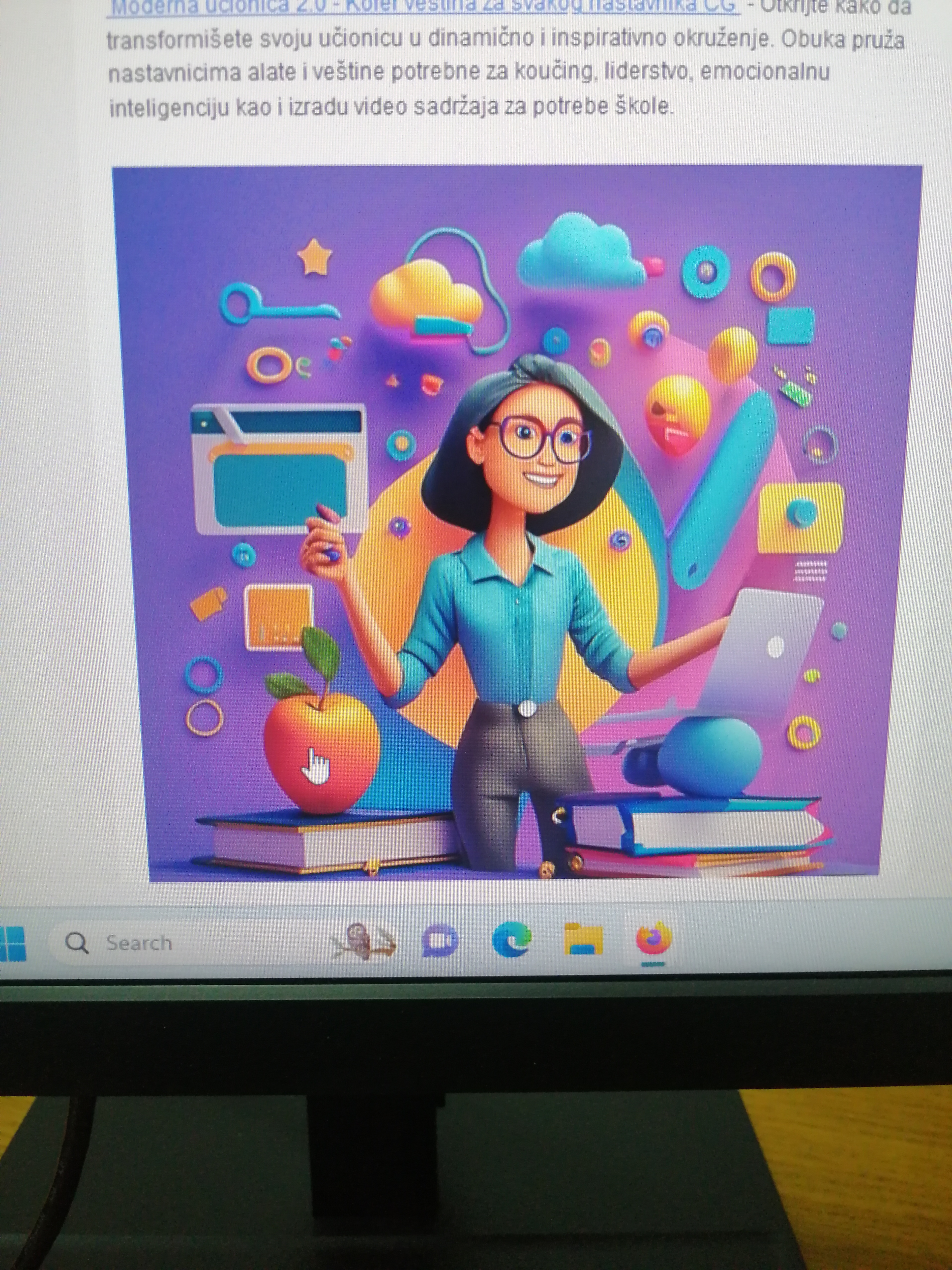952x1270 pixels.
Task: Open the Moderna učionica 2.0 link
Action: (x=423, y=8)
